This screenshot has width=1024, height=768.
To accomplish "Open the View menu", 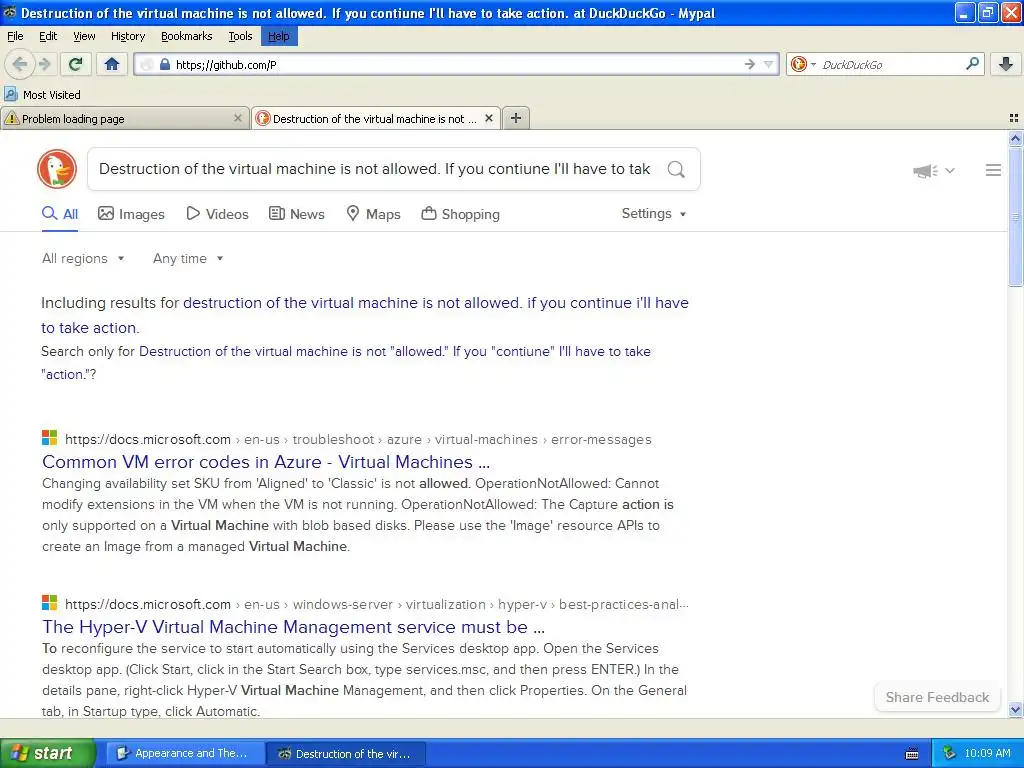I will coord(84,36).
